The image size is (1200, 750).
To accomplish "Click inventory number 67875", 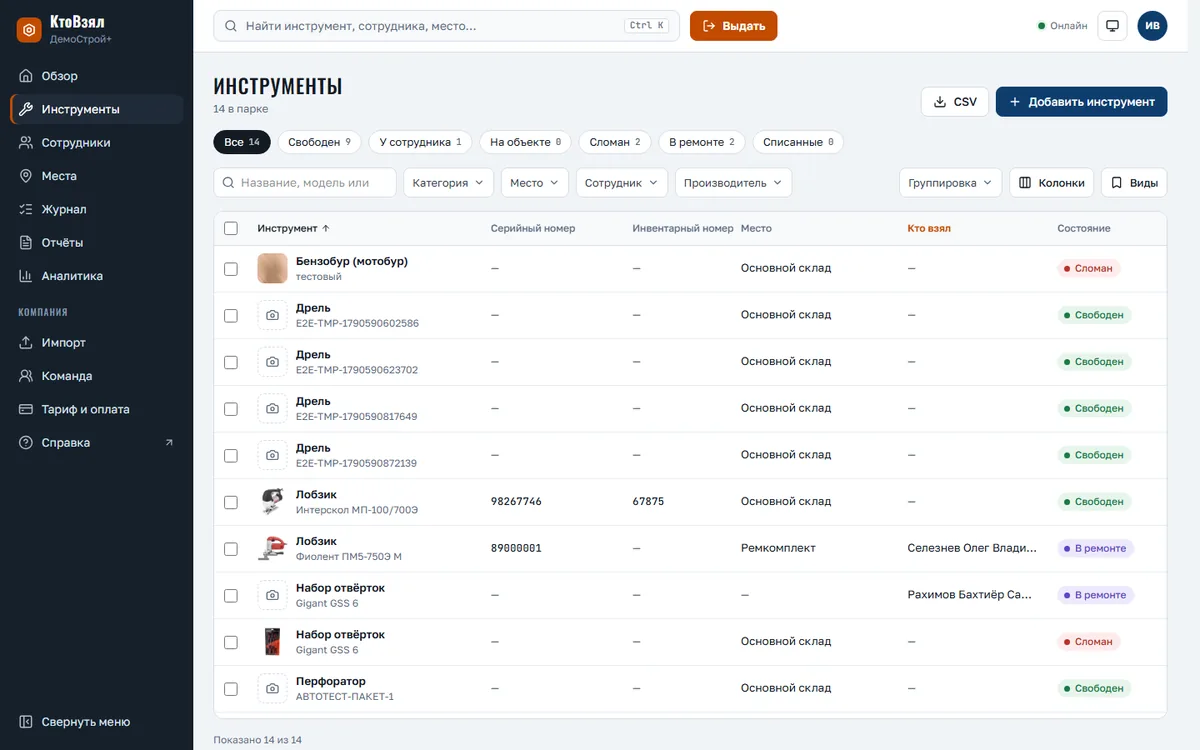I will coord(648,502).
